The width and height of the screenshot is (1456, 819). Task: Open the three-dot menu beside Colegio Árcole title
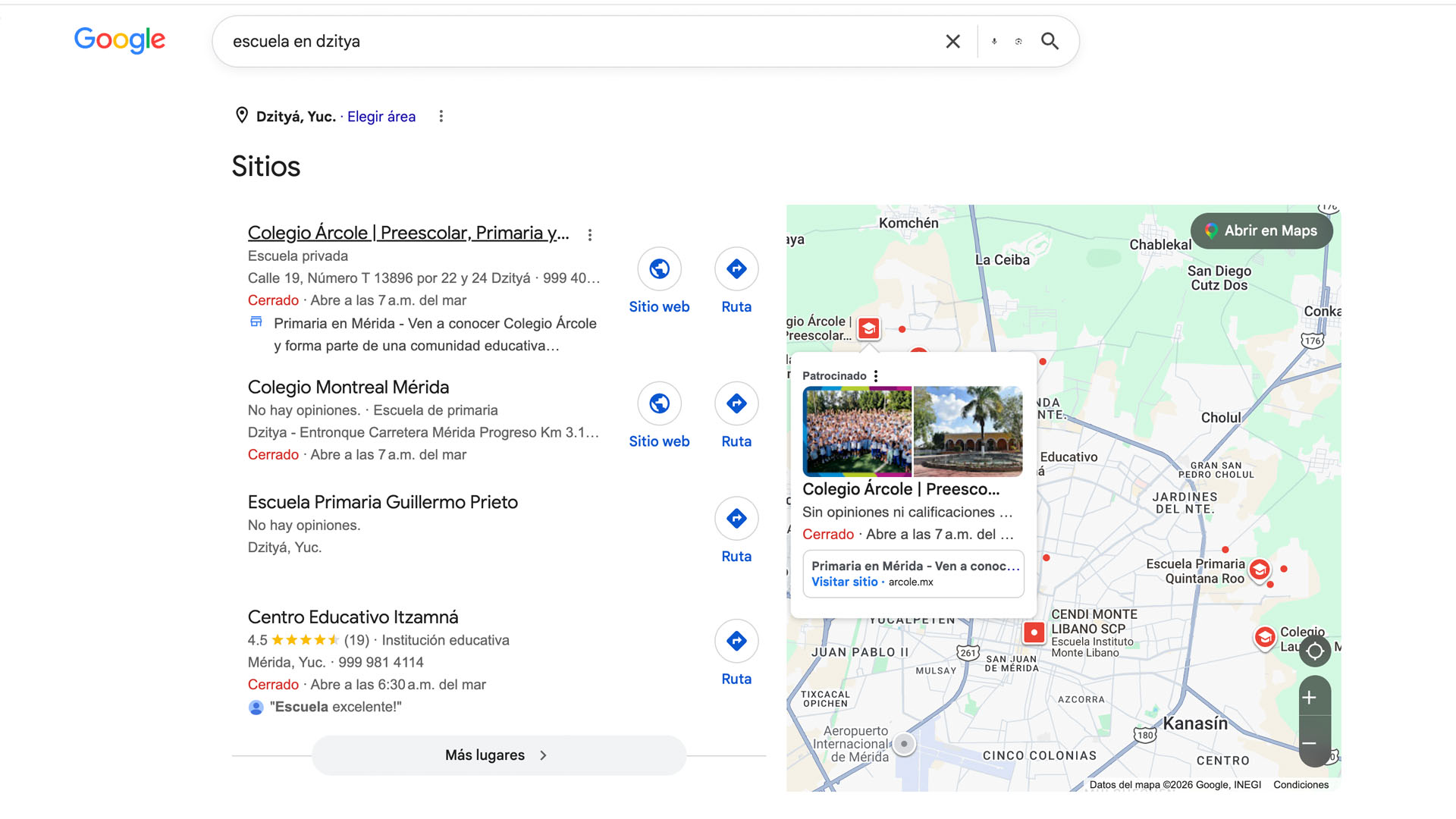pyautogui.click(x=590, y=235)
